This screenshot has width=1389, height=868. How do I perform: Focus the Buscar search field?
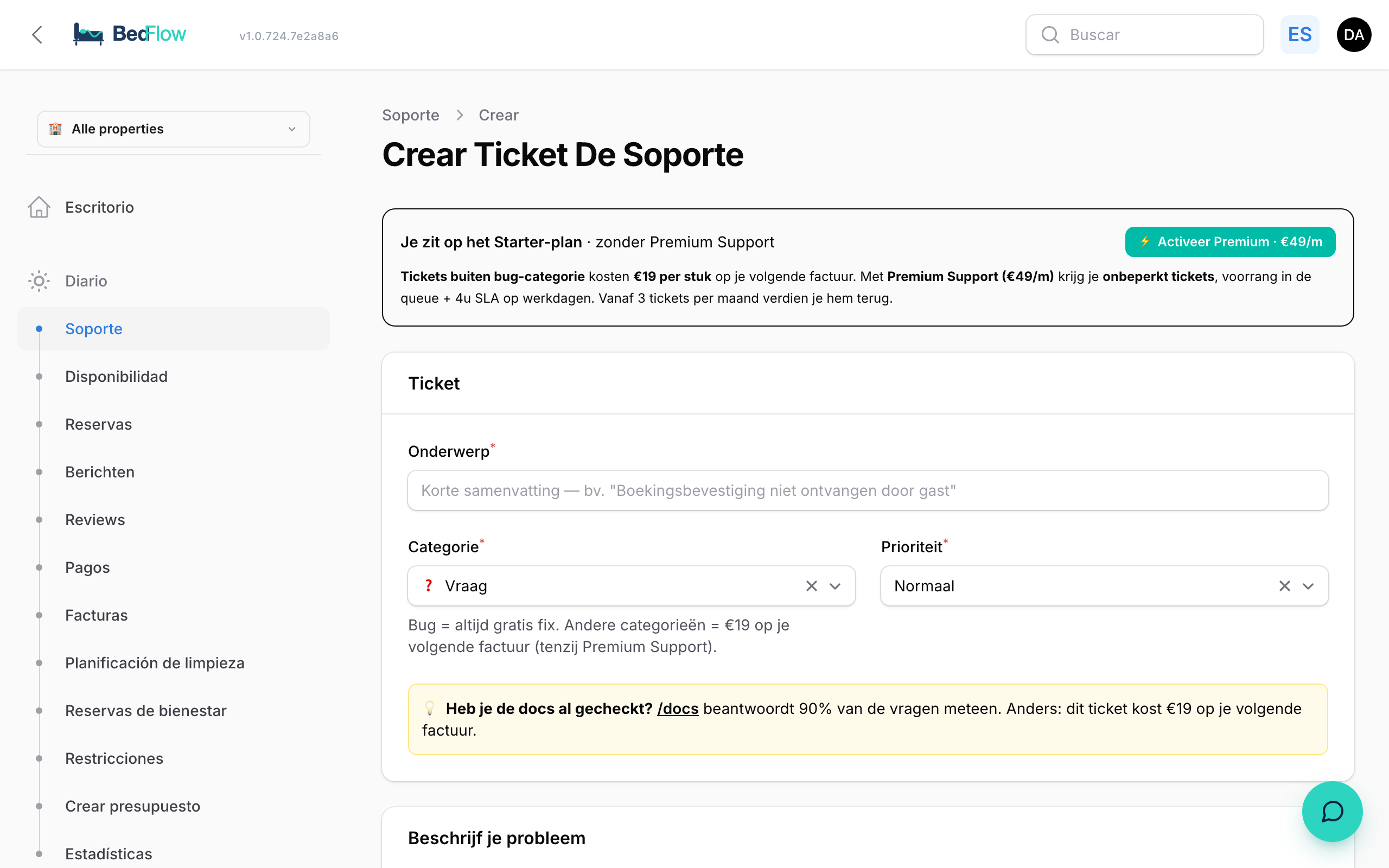(1144, 35)
